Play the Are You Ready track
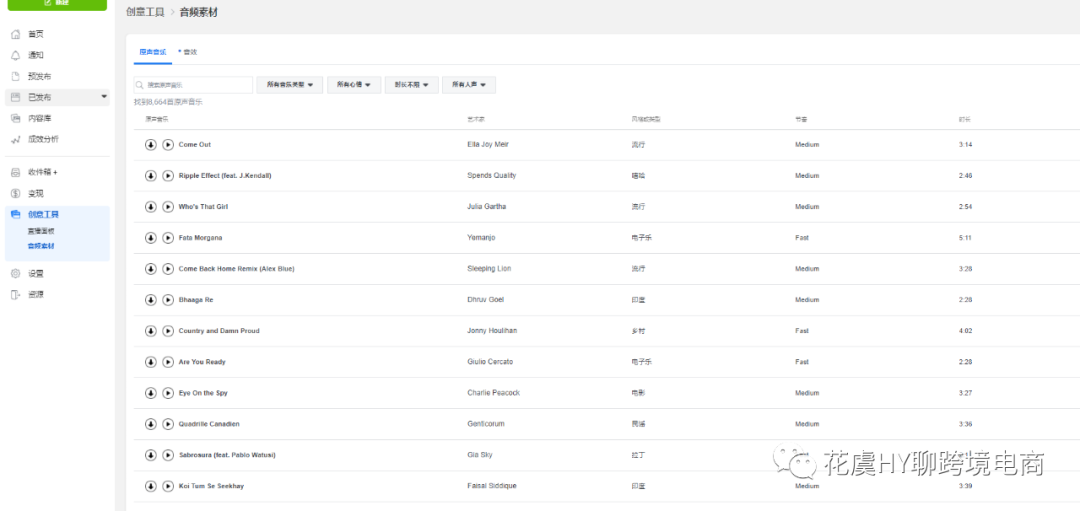This screenshot has width=1080, height=511. 168,362
